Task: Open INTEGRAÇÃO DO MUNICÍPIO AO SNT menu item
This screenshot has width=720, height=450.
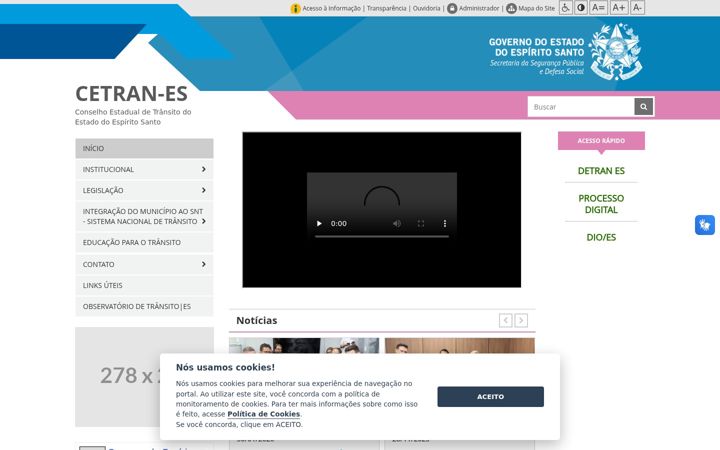Action: point(143,216)
